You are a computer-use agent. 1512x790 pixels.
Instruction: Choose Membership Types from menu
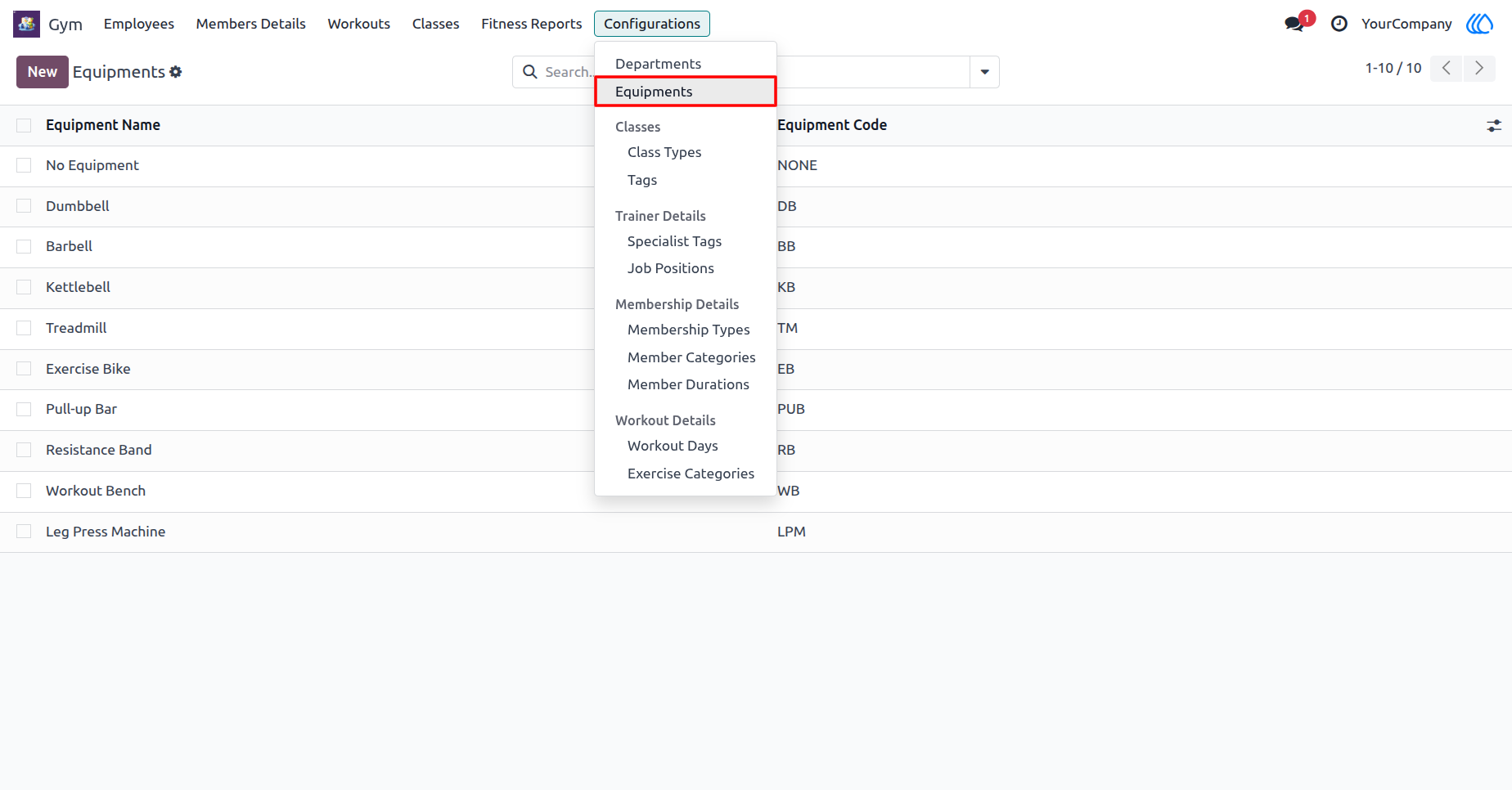pyautogui.click(x=688, y=330)
